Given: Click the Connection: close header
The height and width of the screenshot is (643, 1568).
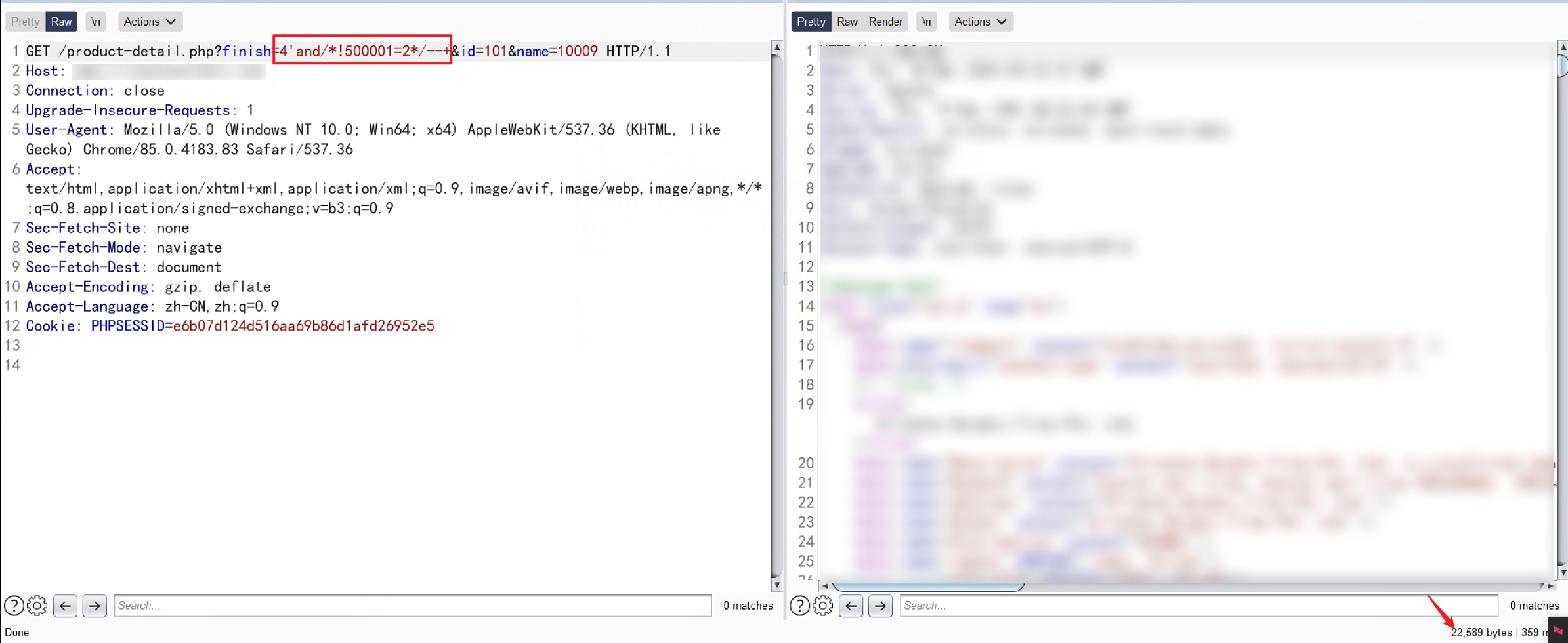Looking at the screenshot, I should [x=95, y=91].
